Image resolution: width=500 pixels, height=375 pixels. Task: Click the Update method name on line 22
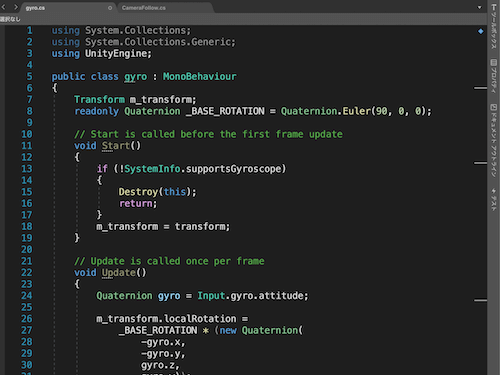click(118, 273)
